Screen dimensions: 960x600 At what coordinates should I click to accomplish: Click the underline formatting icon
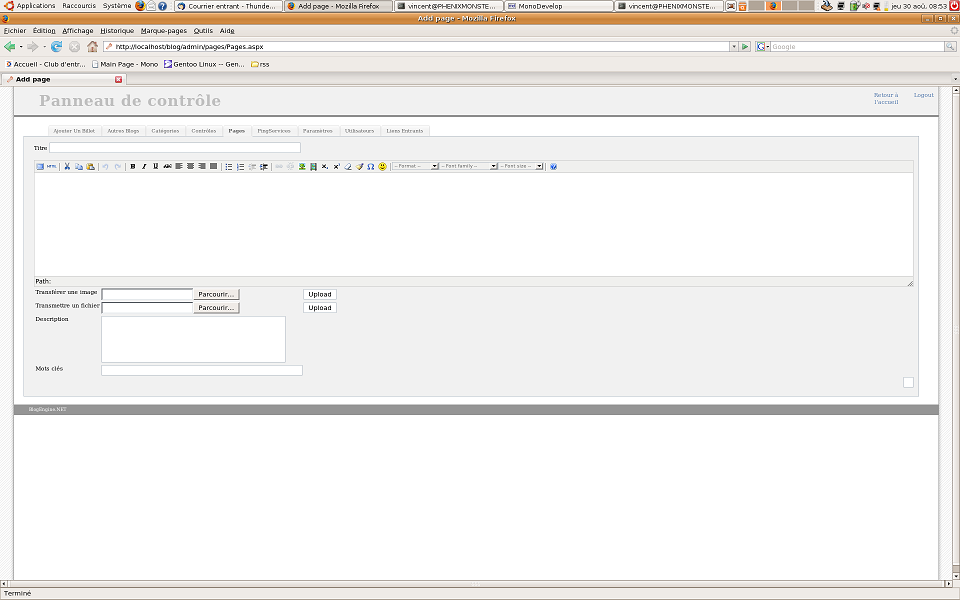click(155, 166)
